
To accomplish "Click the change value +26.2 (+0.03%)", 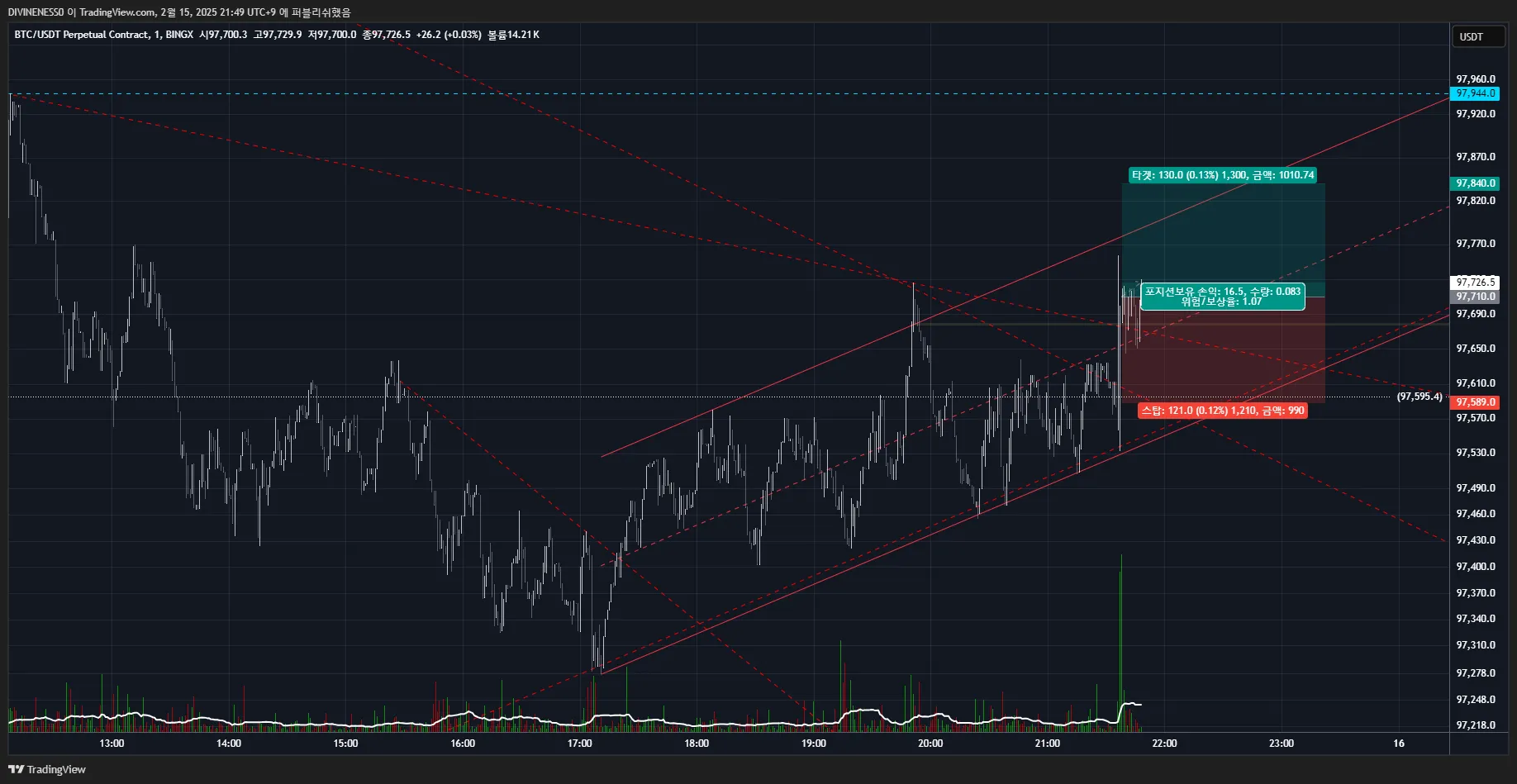I will [x=449, y=35].
